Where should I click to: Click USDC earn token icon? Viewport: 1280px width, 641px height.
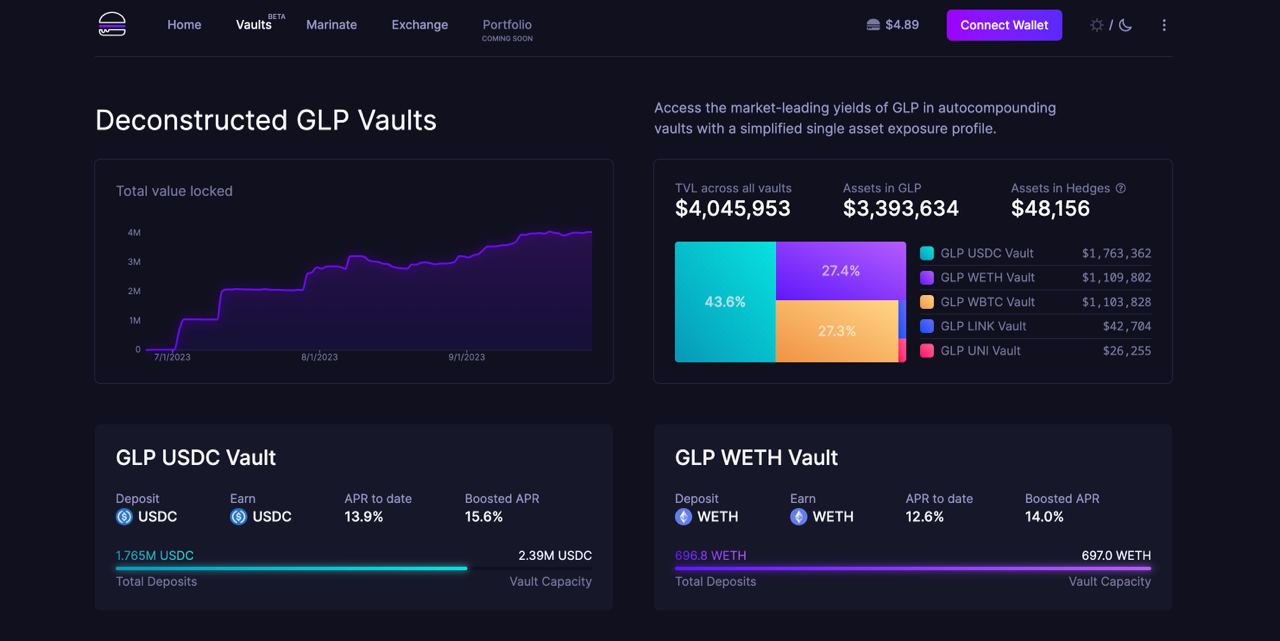[239, 517]
